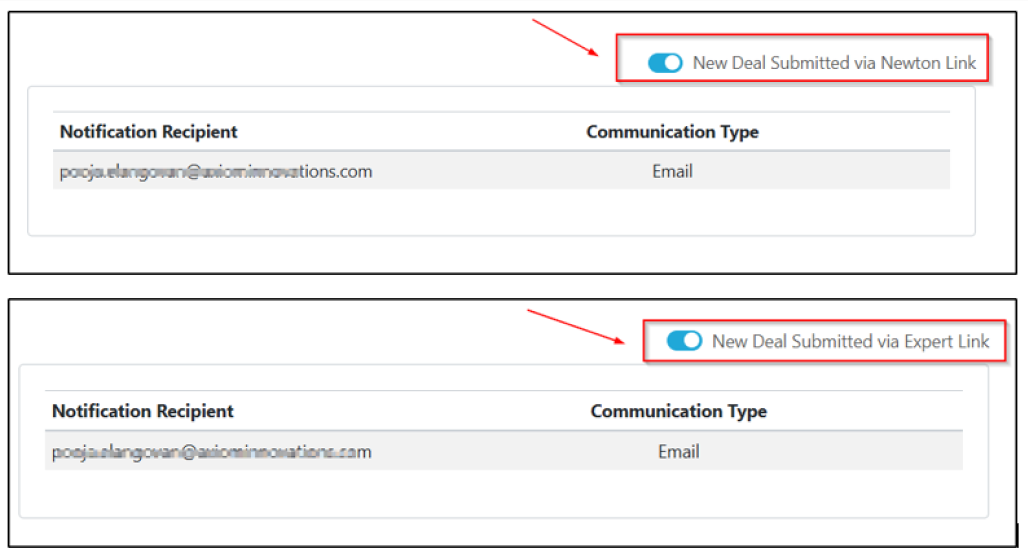The image size is (1028, 557).
Task: Click the 'New Deal Submitted via Newton Link' label
Action: point(834,63)
